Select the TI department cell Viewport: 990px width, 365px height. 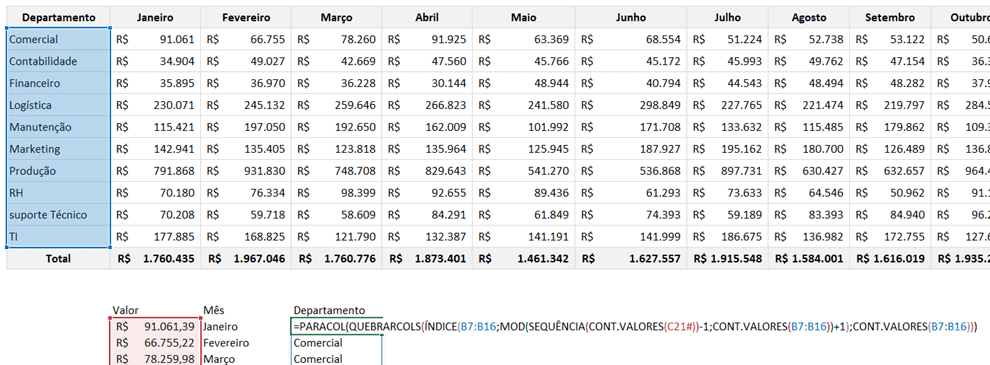(59, 237)
